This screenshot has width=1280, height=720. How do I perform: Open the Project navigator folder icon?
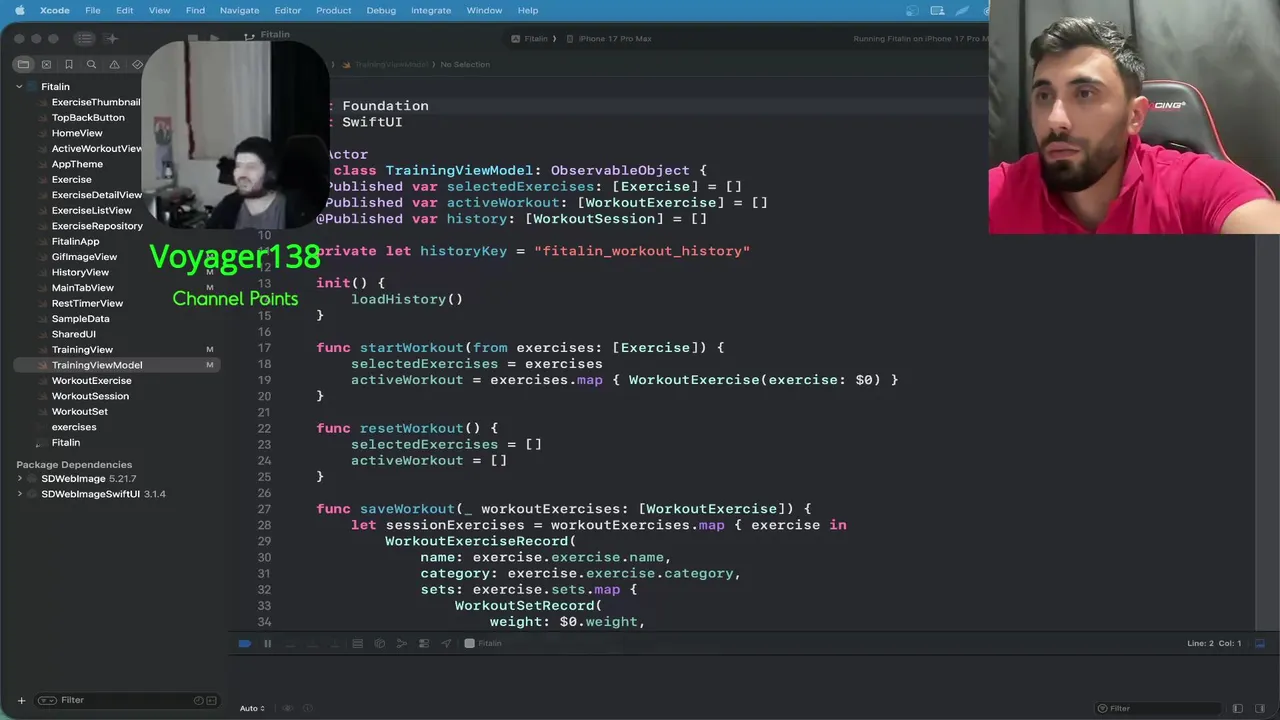point(23,64)
